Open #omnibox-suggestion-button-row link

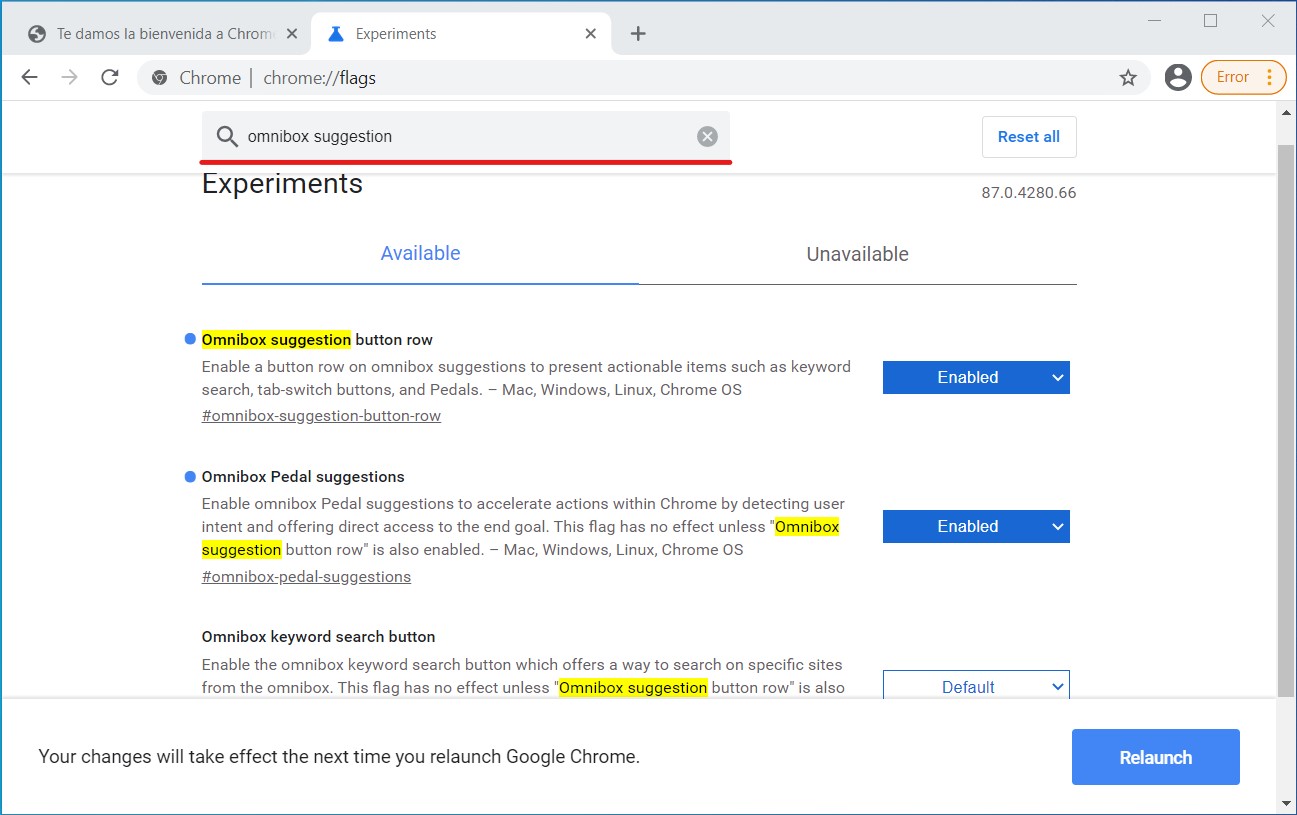click(x=321, y=416)
